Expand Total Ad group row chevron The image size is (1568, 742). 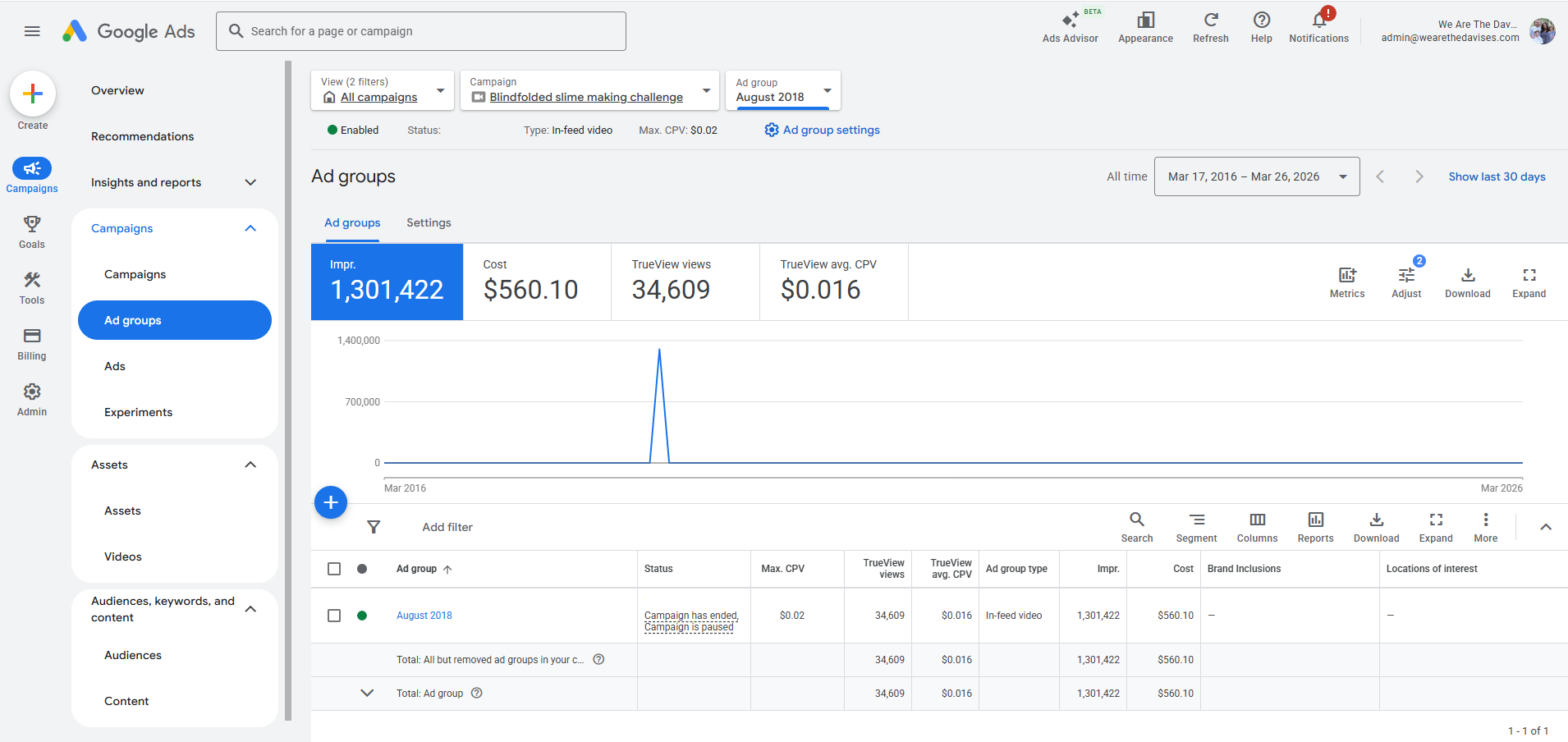[367, 693]
